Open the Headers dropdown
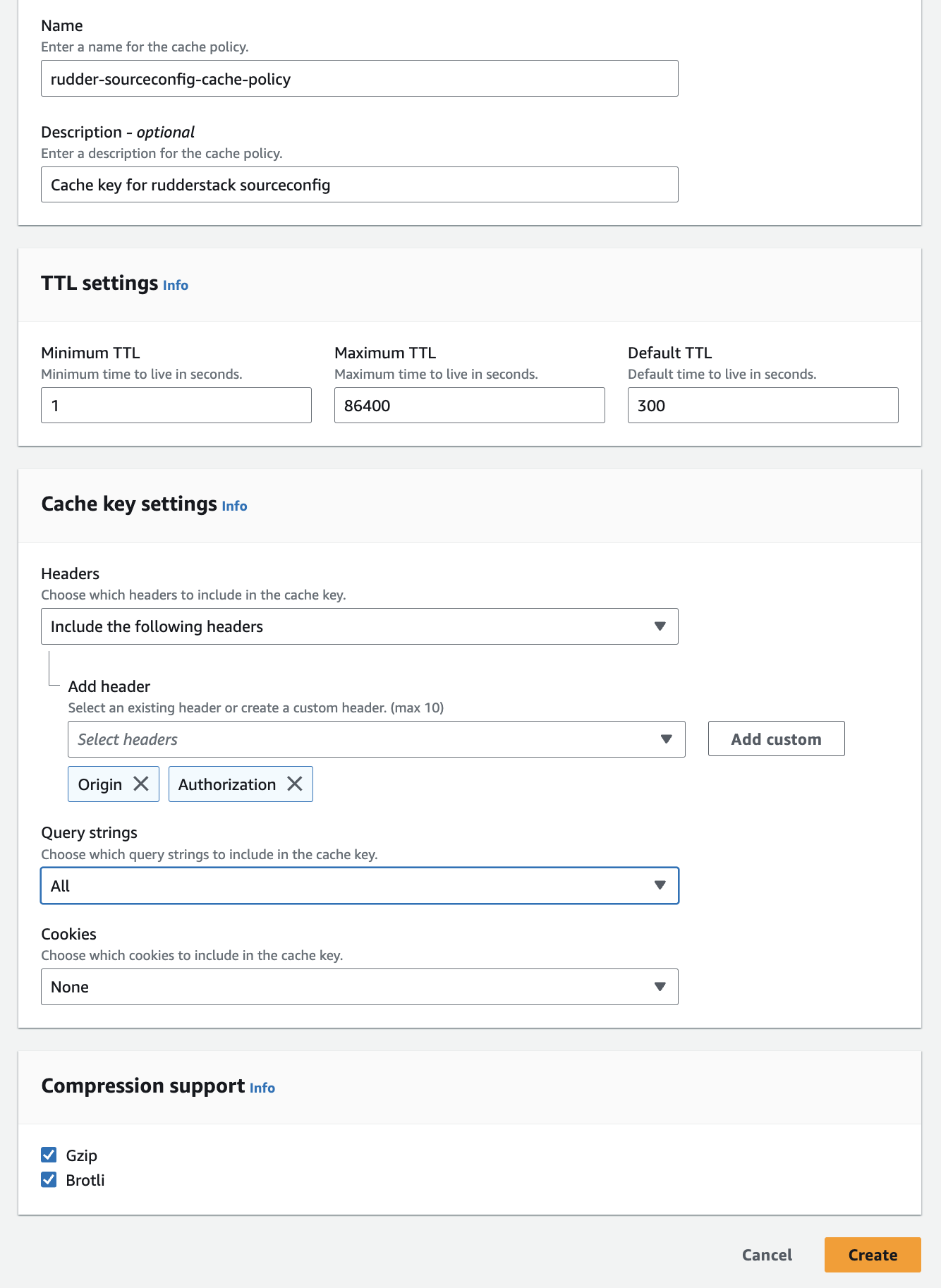This screenshot has width=941, height=1288. click(360, 626)
